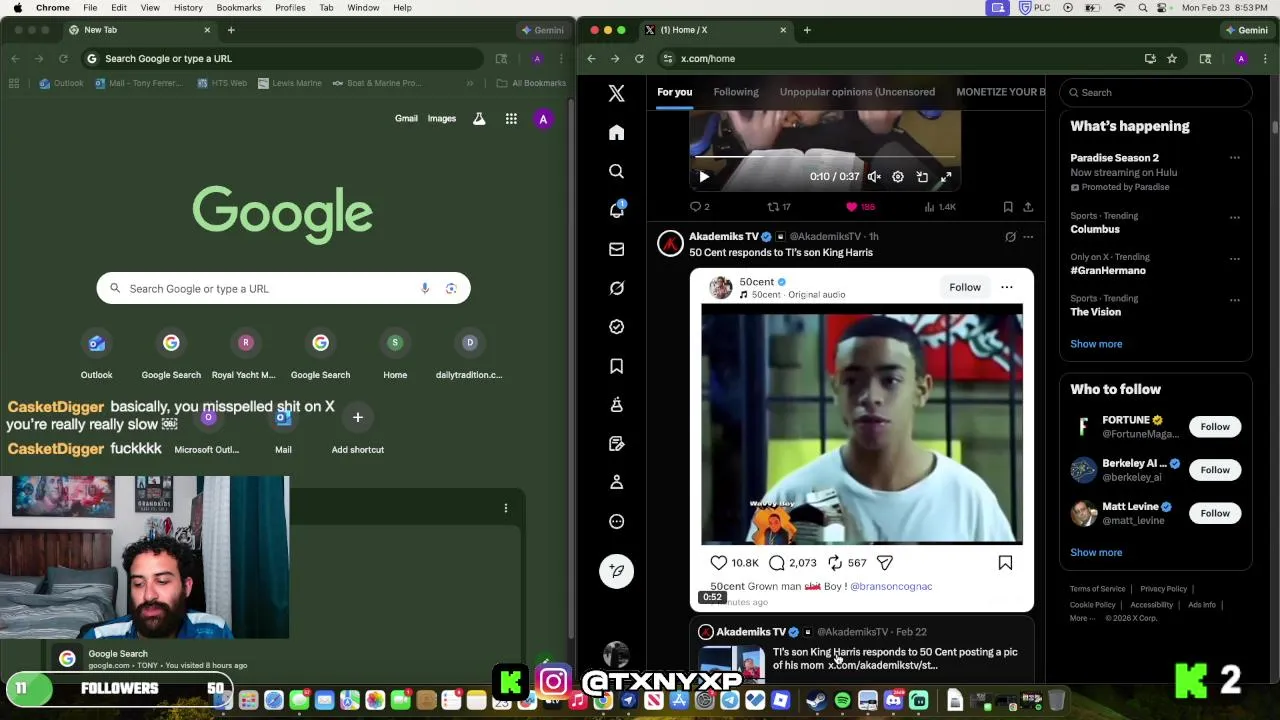Bookmark x.com with star icon
The height and width of the screenshot is (720, 1280).
coord(1172,59)
